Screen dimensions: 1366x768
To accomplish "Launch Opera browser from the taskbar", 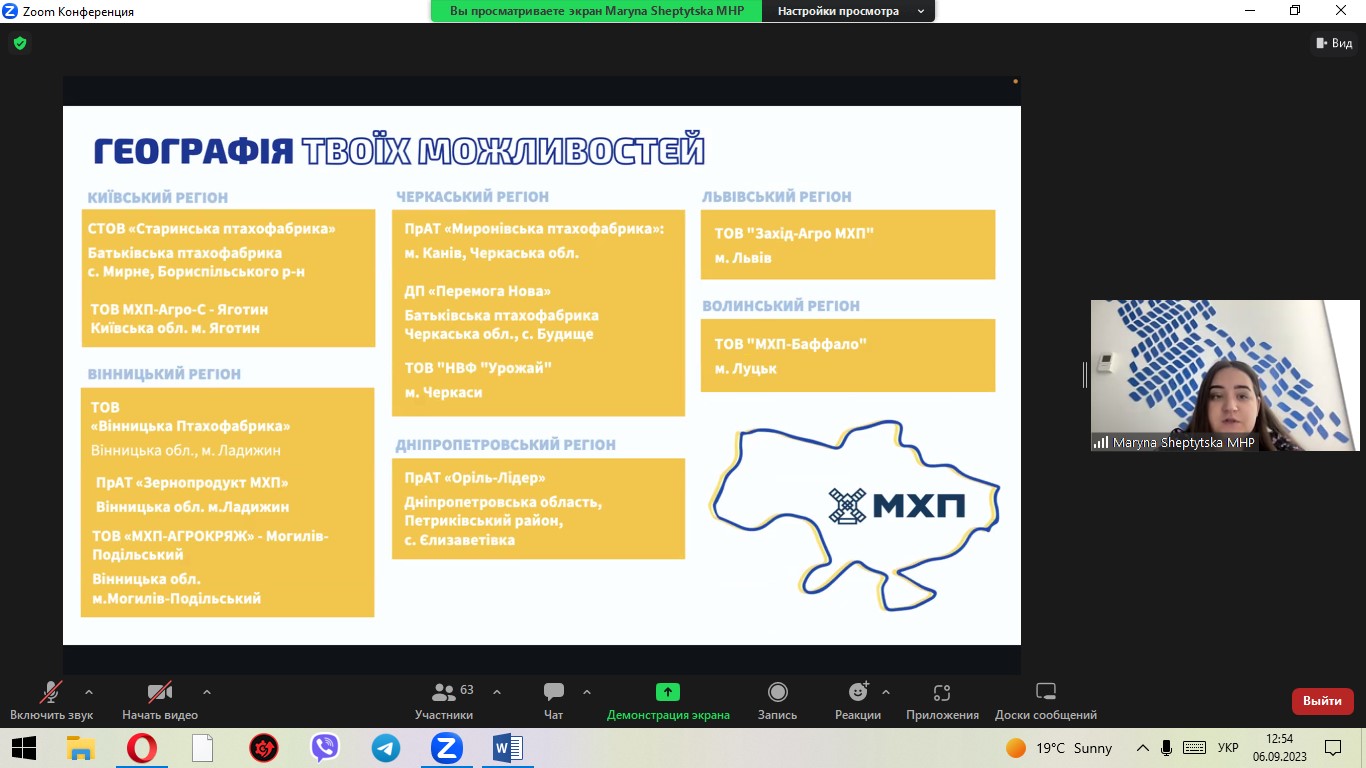I will coord(141,748).
